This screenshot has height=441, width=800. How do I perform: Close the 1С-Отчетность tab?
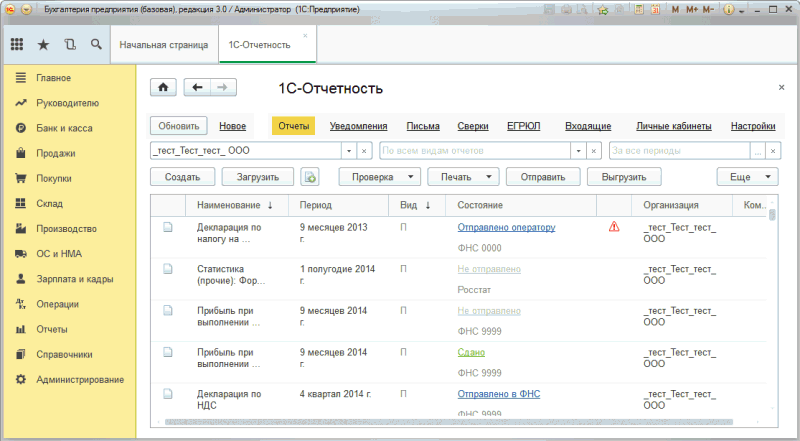click(x=305, y=36)
